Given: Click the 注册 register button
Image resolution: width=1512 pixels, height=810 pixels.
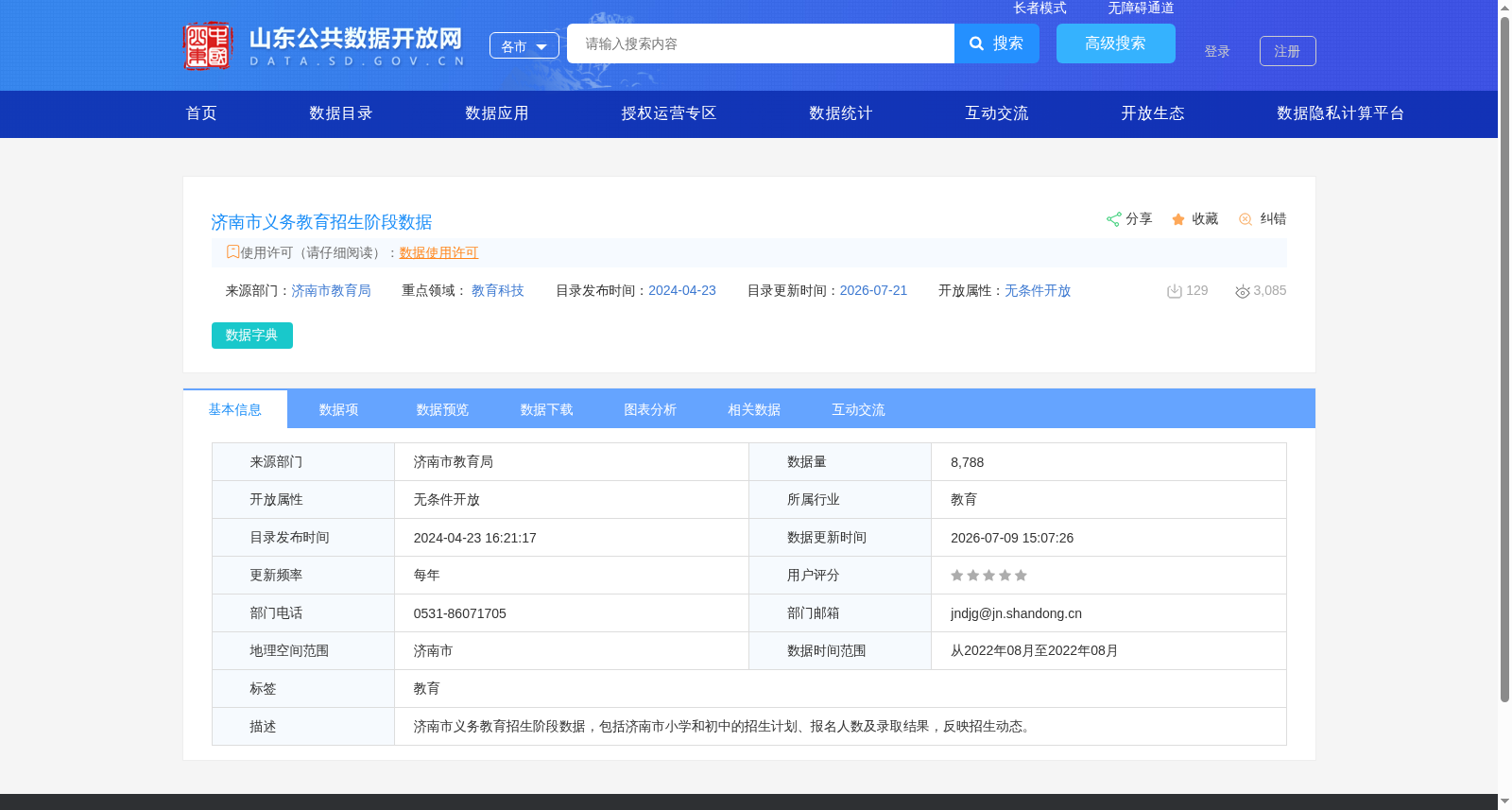Looking at the screenshot, I should [1288, 51].
